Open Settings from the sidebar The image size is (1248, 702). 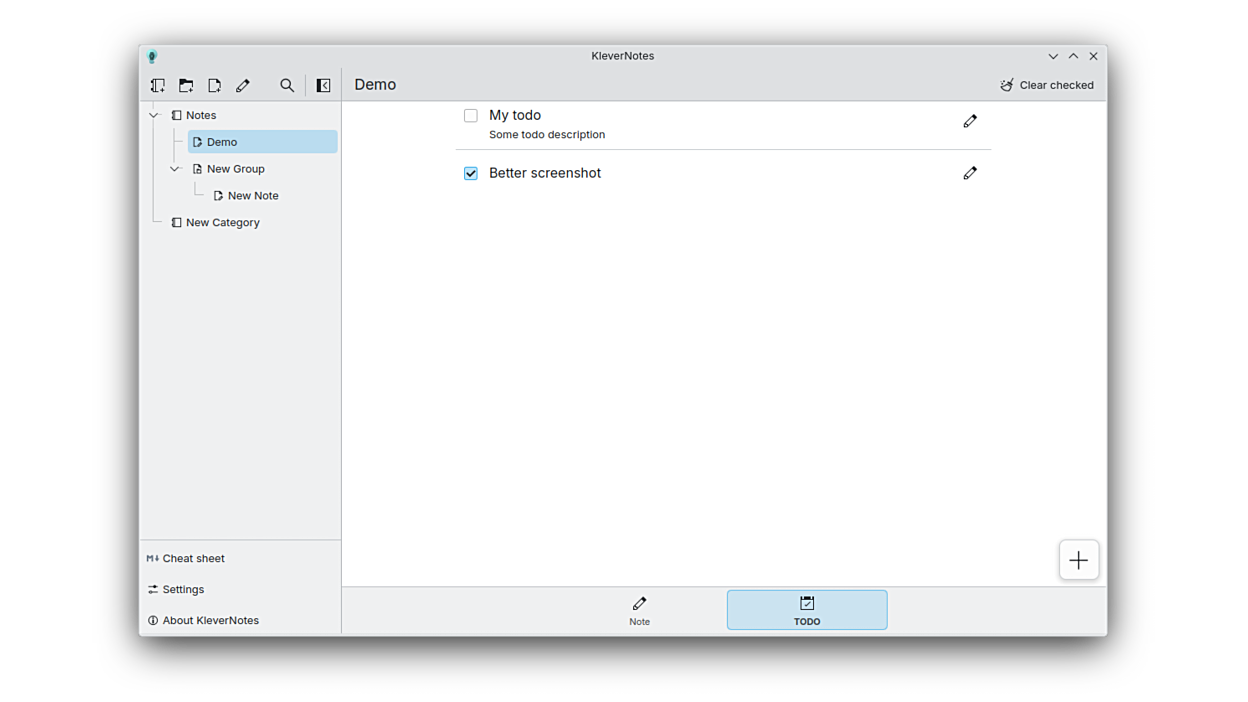183,589
